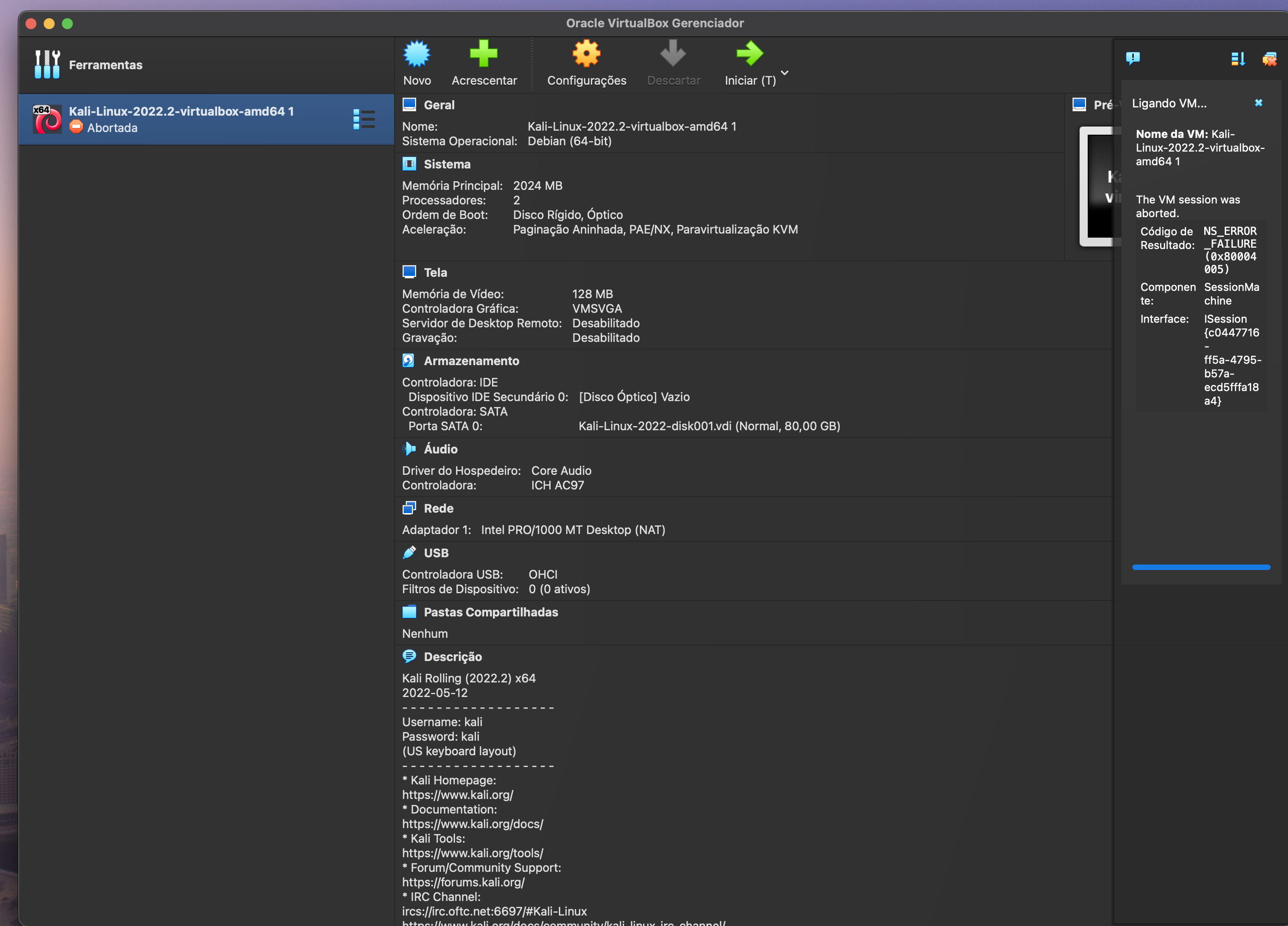This screenshot has width=1288, height=926.
Task: Select the Kali-Linux-2022.2-virtualbox-amd64 1 VM entry
Action: point(206,119)
